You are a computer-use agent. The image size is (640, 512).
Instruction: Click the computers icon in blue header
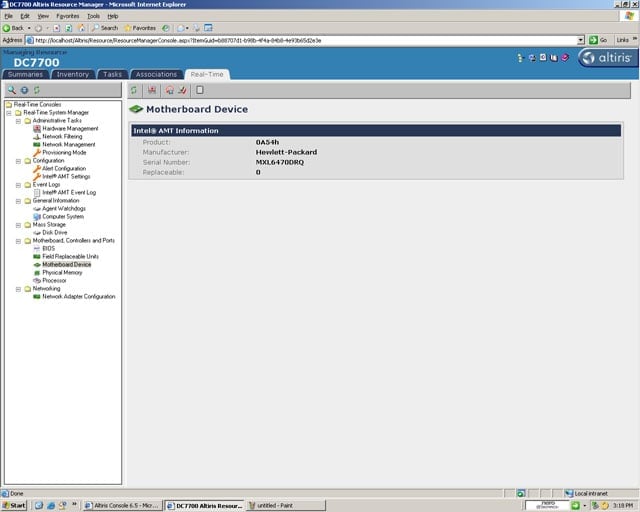pos(532,58)
